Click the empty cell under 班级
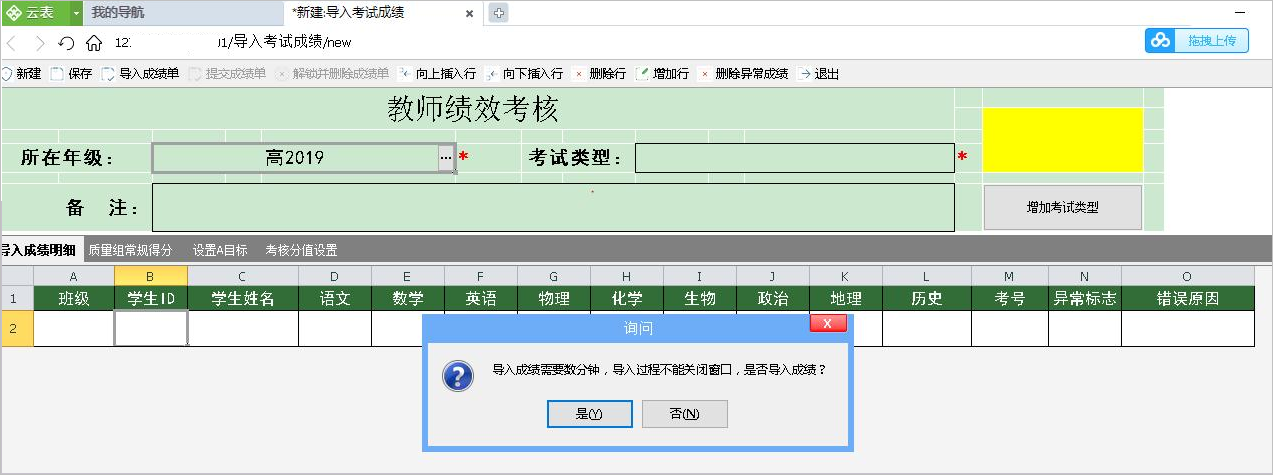This screenshot has width=1273, height=475. (74, 329)
